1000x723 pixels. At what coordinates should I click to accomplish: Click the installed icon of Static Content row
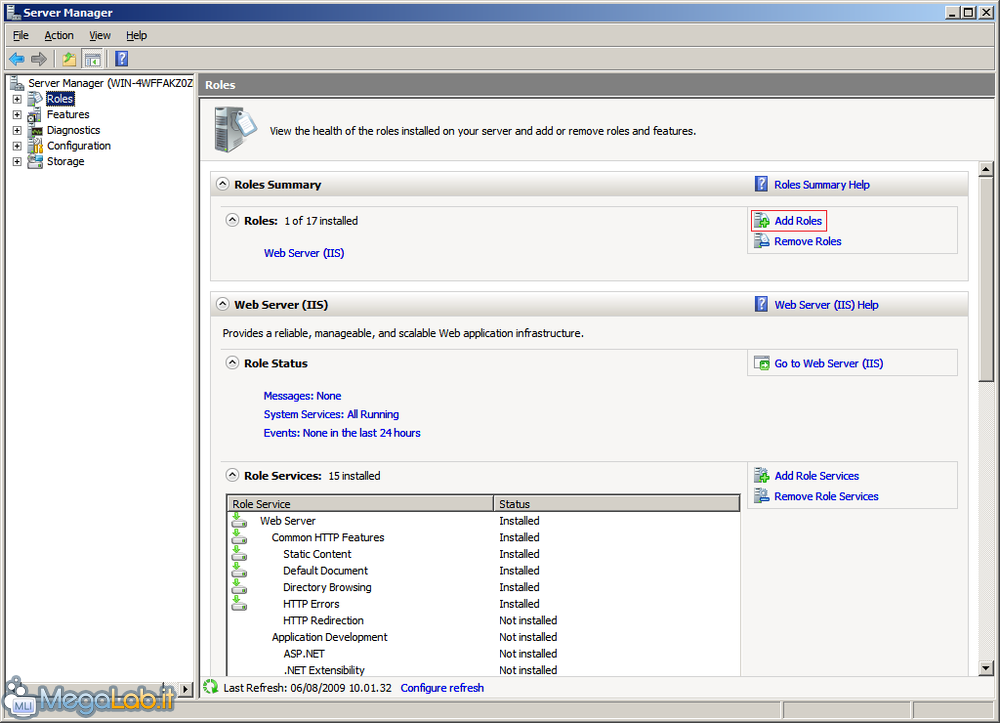(239, 553)
